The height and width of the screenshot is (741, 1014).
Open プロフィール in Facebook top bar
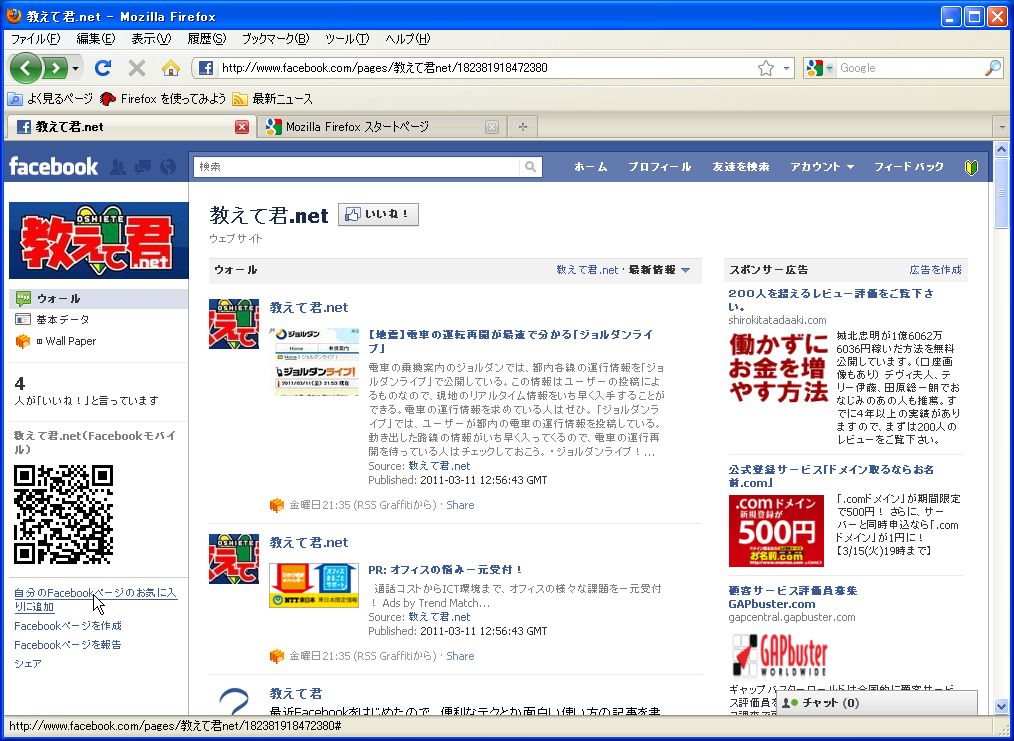tap(659, 167)
